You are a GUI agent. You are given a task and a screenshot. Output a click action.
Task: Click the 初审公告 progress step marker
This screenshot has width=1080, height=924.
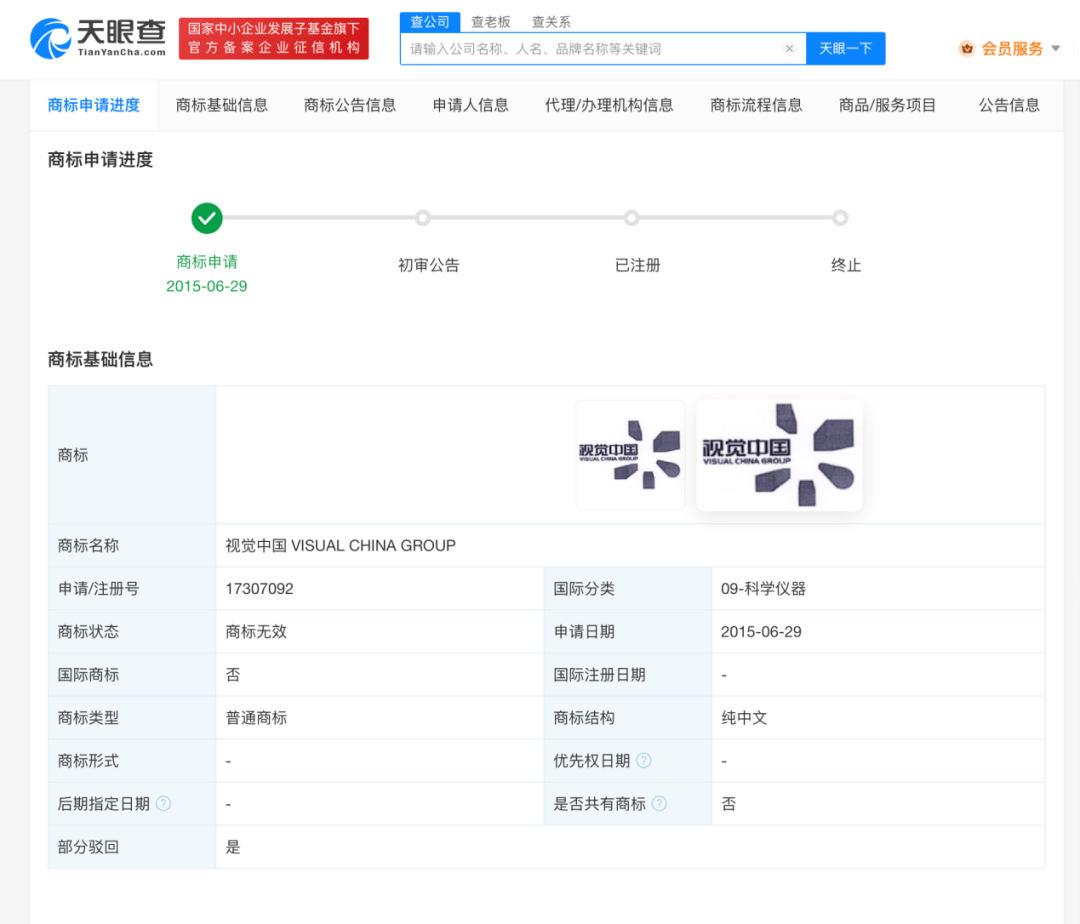423,217
